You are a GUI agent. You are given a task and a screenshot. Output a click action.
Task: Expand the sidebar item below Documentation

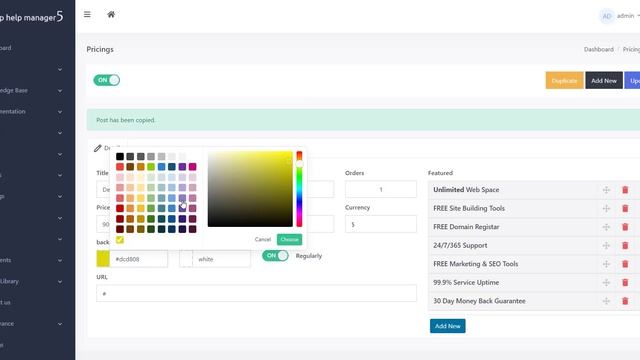60,133
